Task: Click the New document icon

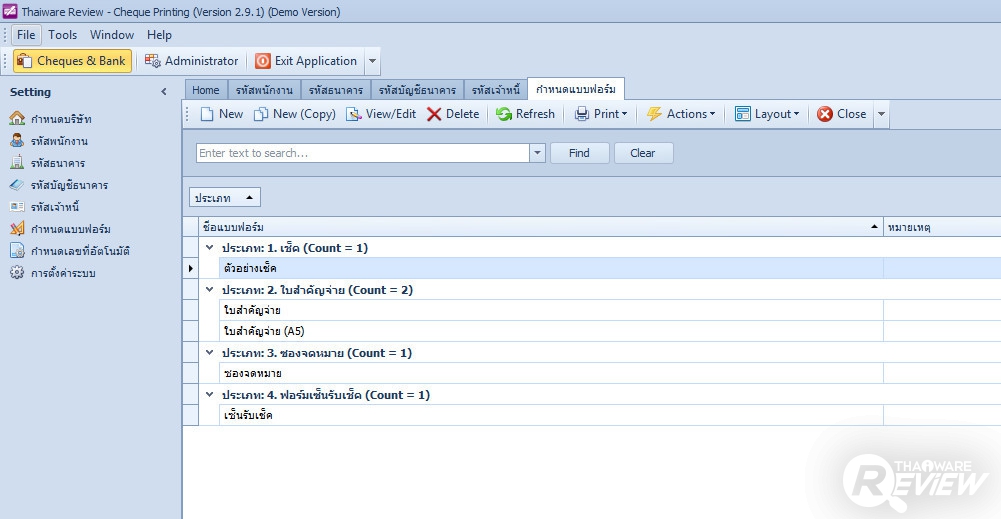Action: (x=207, y=114)
